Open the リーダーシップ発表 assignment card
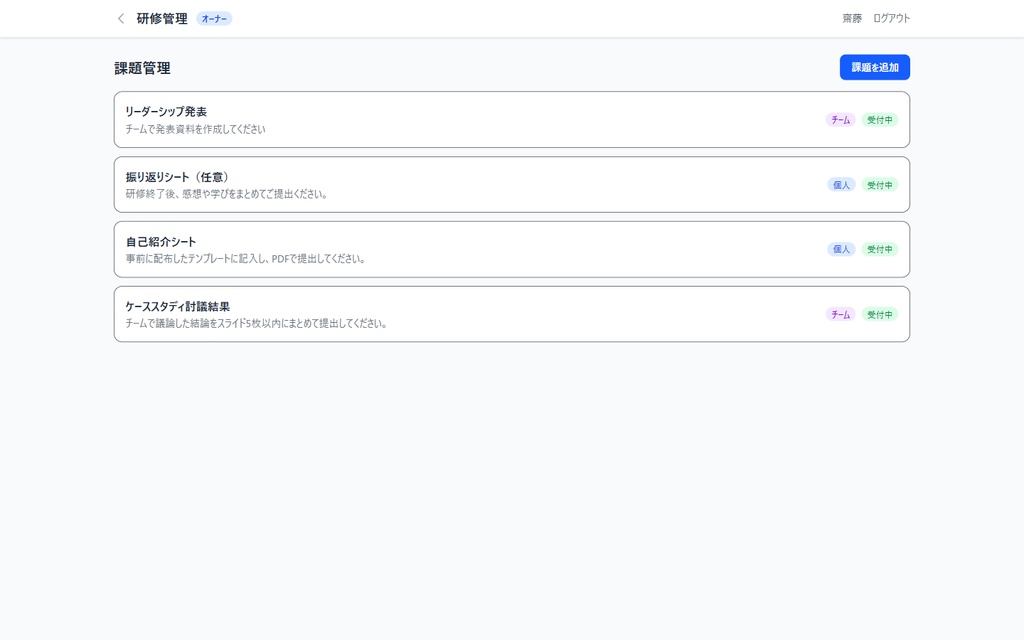The image size is (1024, 640). (x=450, y=119)
